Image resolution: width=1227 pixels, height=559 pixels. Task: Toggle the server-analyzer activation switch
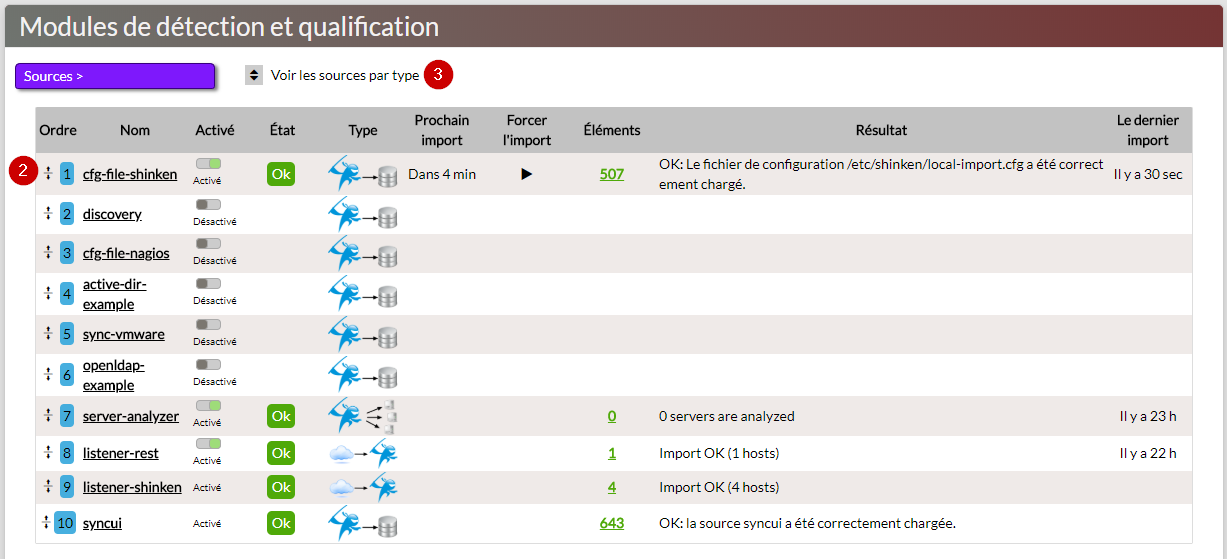[x=208, y=406]
